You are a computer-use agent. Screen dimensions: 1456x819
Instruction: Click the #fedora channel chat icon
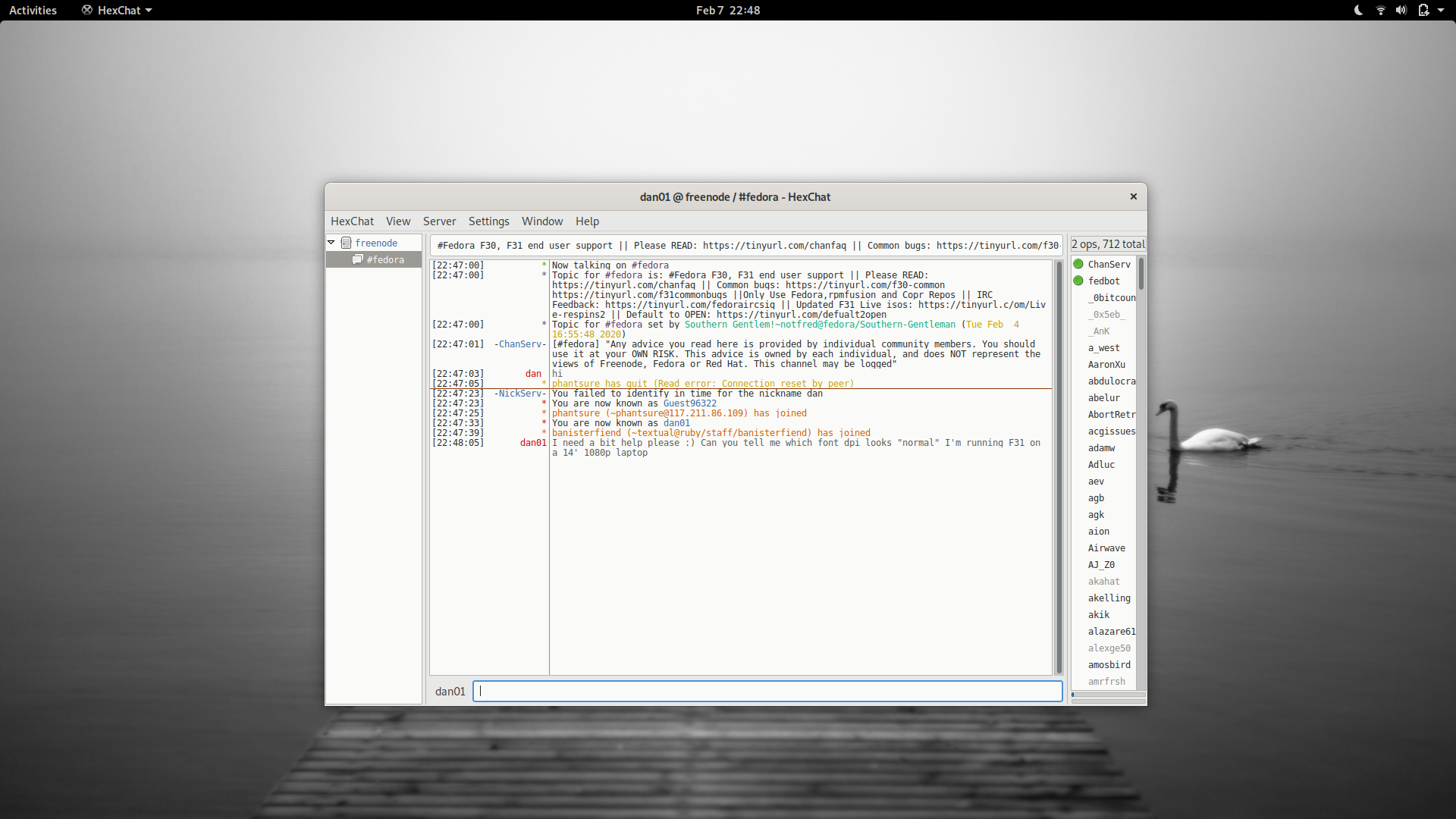click(x=358, y=259)
